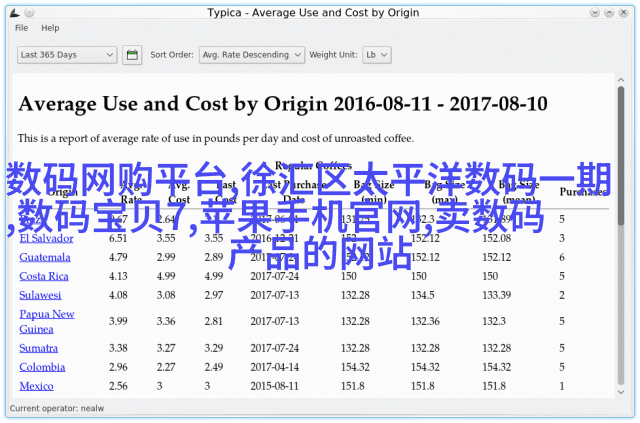The height and width of the screenshot is (423, 640).
Task: Click the scroll down arrow of report
Action: point(621,392)
